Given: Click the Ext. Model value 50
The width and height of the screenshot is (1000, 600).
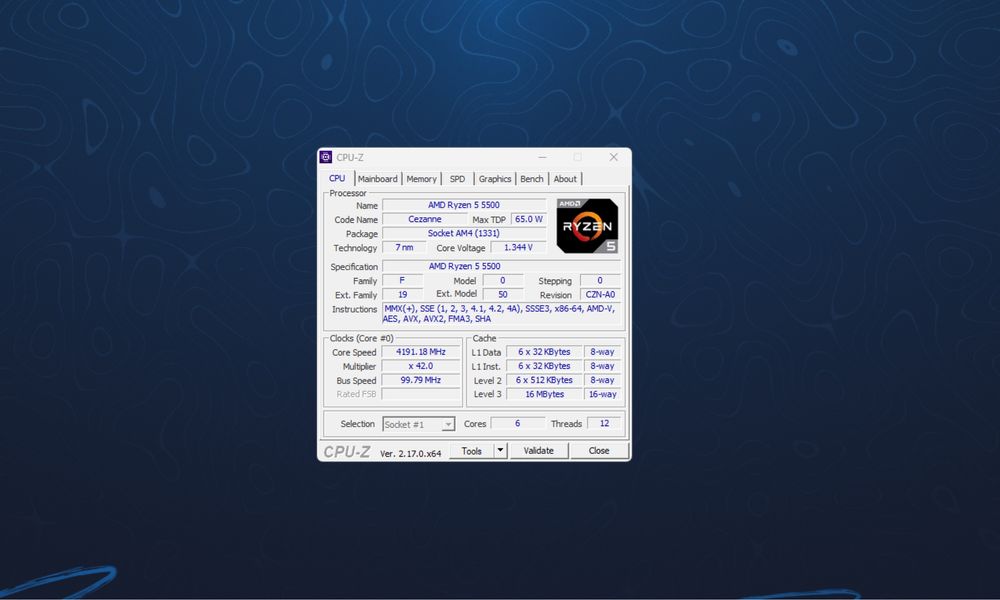Looking at the screenshot, I should 503,295.
